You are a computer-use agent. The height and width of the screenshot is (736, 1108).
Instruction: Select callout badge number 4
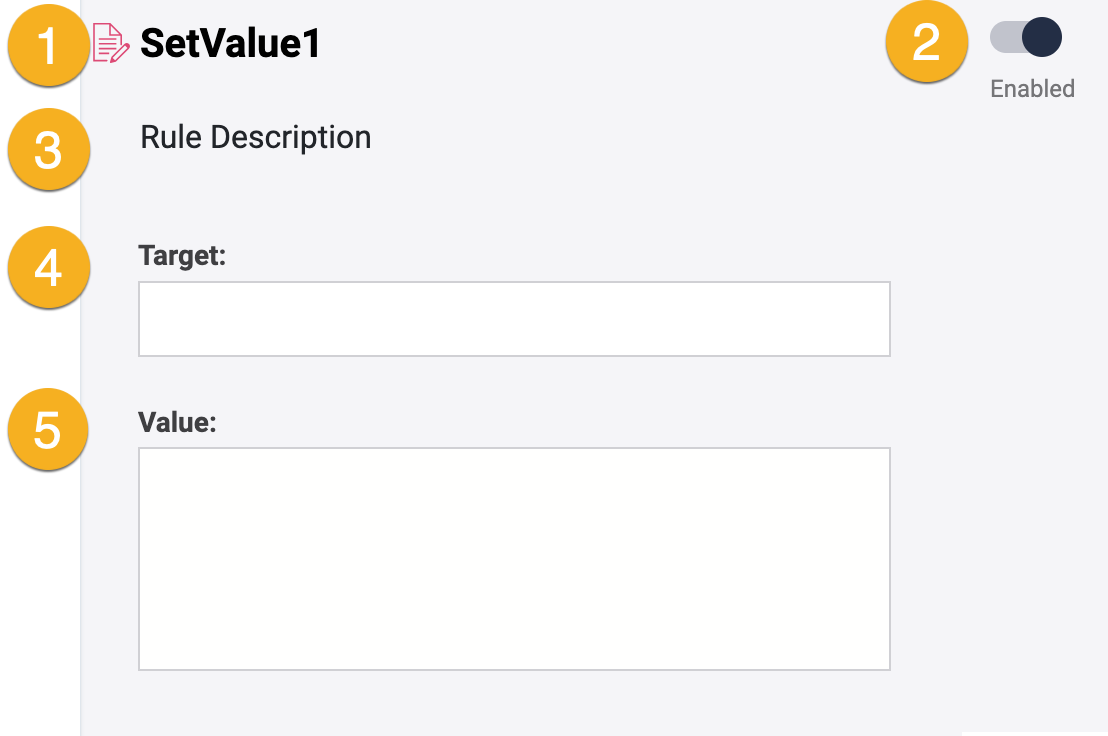(48, 267)
